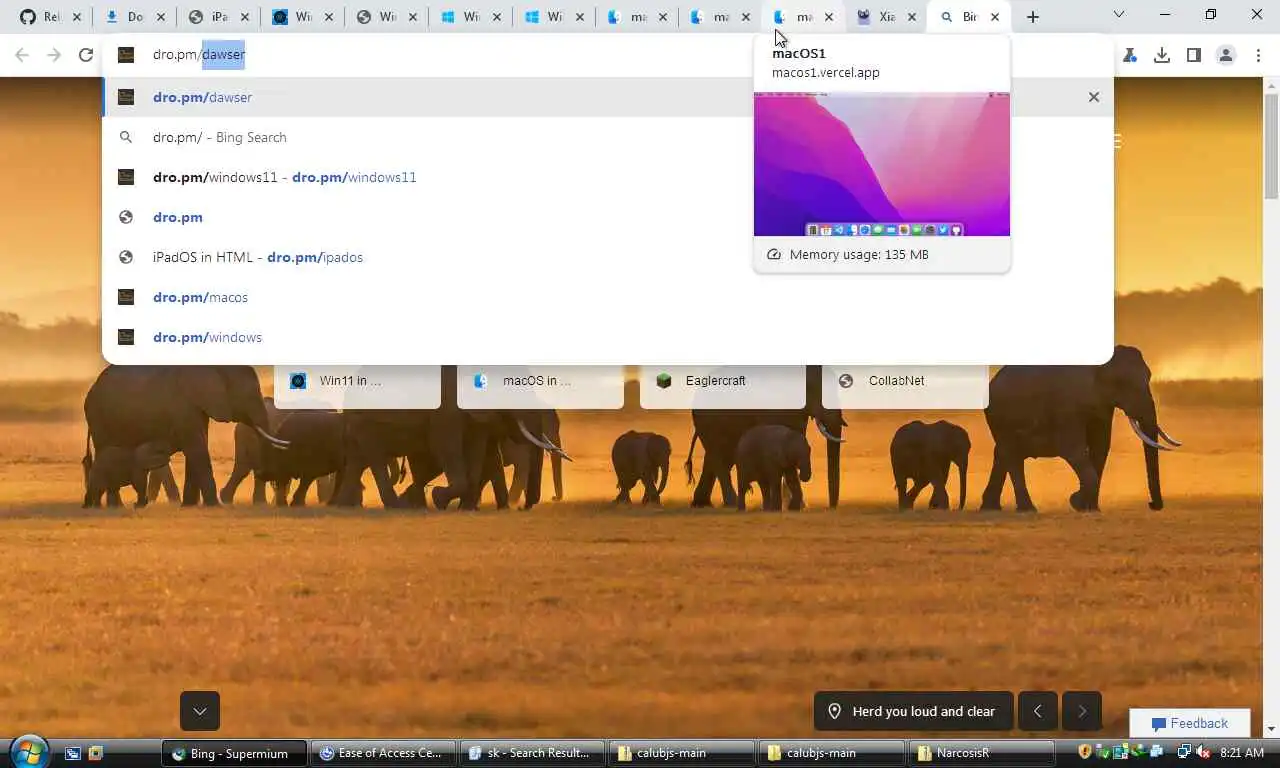Click the globe icon beside dro.pm suggestion

tap(126, 217)
